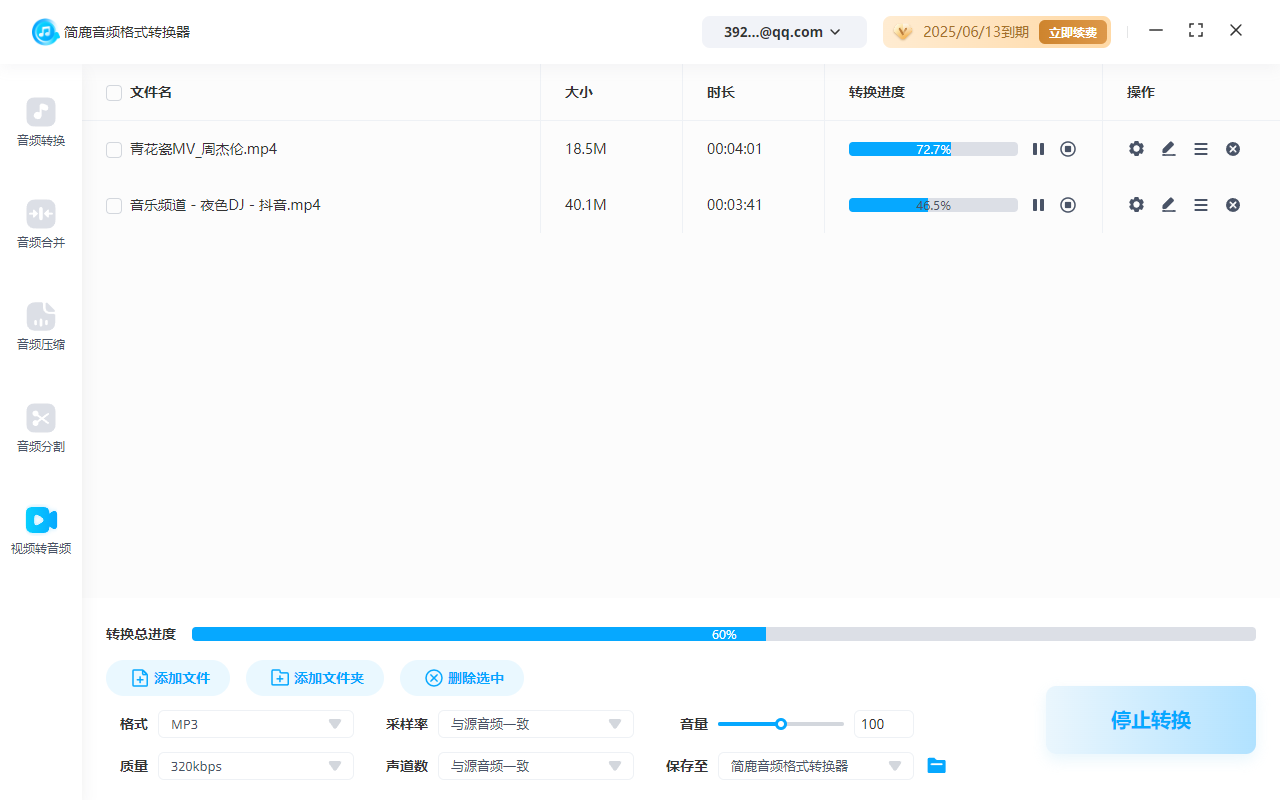Viewport: 1280px width, 800px height.
Task: Click the 添加文件 button
Action: coord(168,678)
